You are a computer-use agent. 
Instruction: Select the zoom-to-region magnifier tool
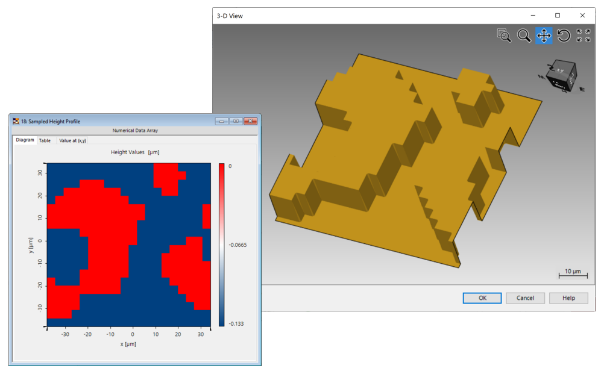pyautogui.click(x=504, y=35)
